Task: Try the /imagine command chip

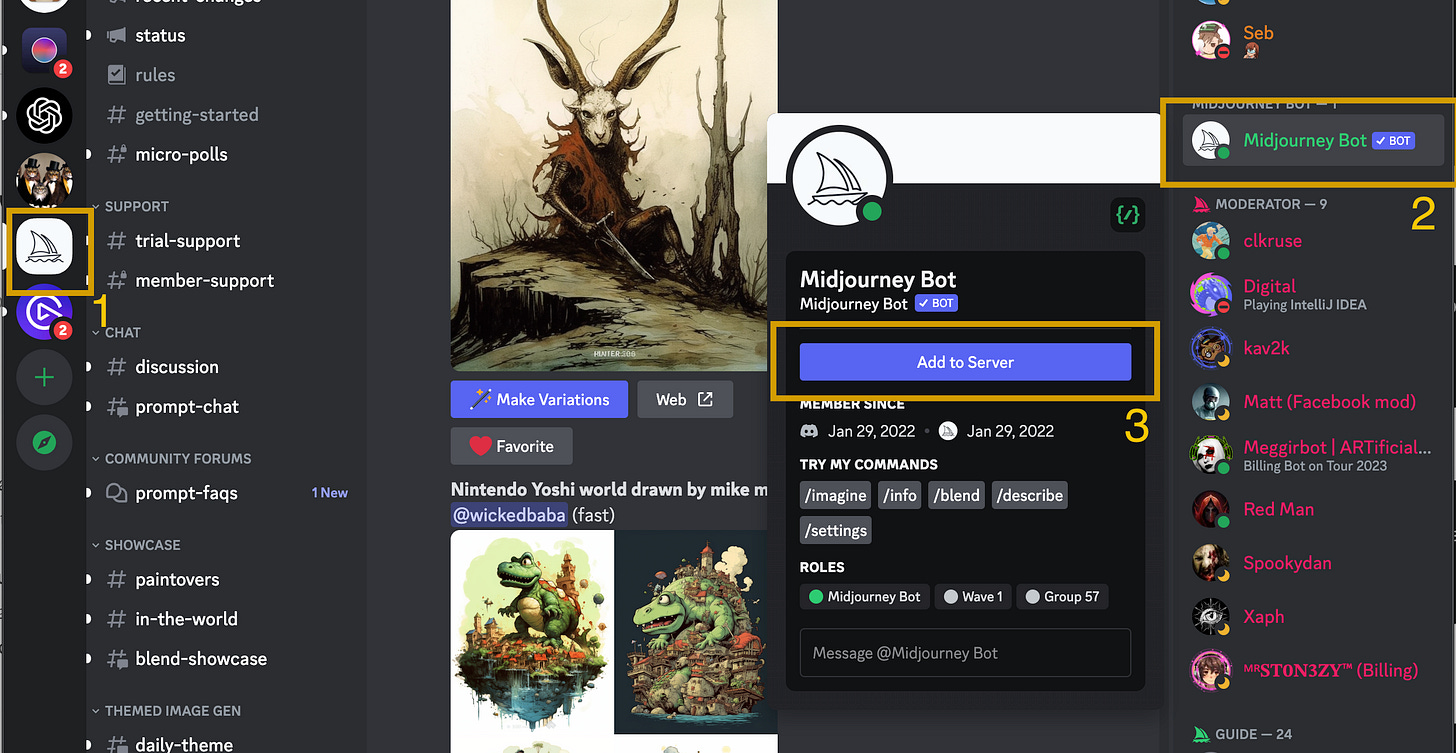Action: (836, 495)
